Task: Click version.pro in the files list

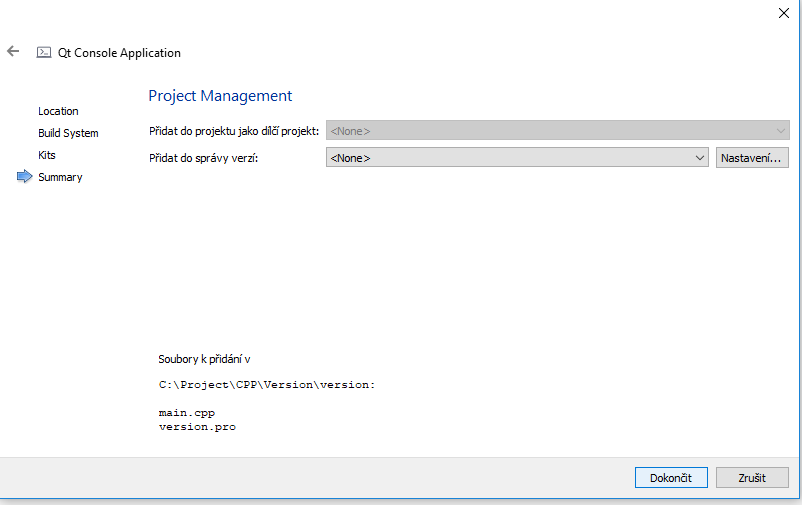Action: [x=197, y=426]
